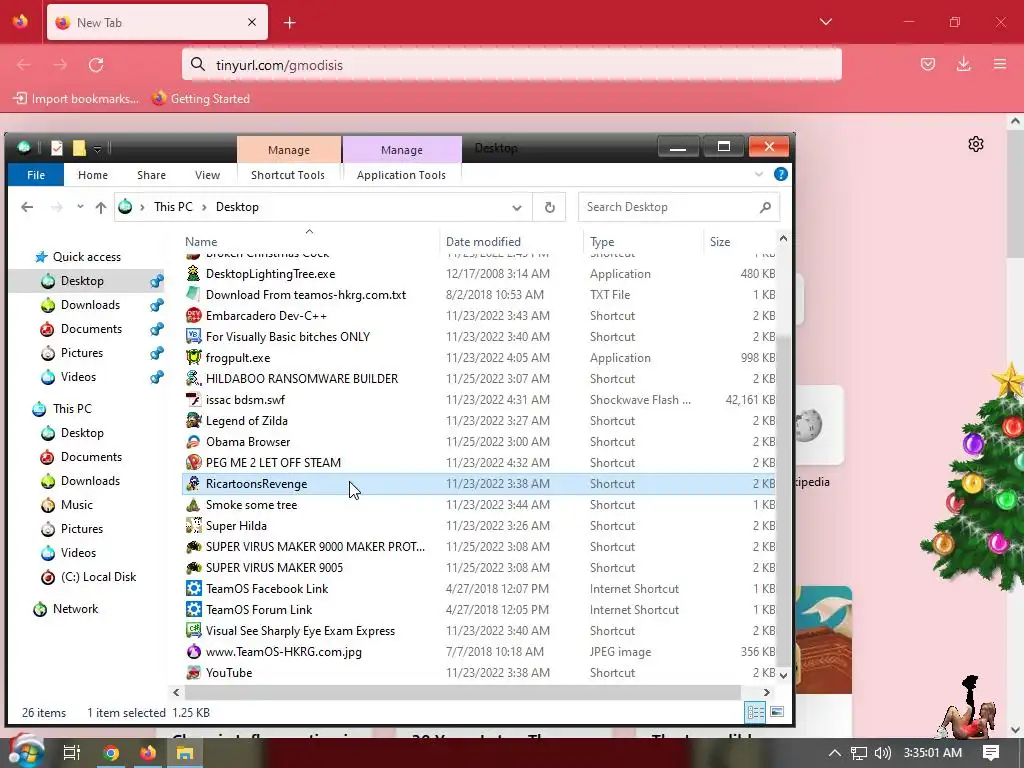Click the SUPER VIRUS MAKER 9005 icon
The image size is (1024, 768).
tap(193, 568)
